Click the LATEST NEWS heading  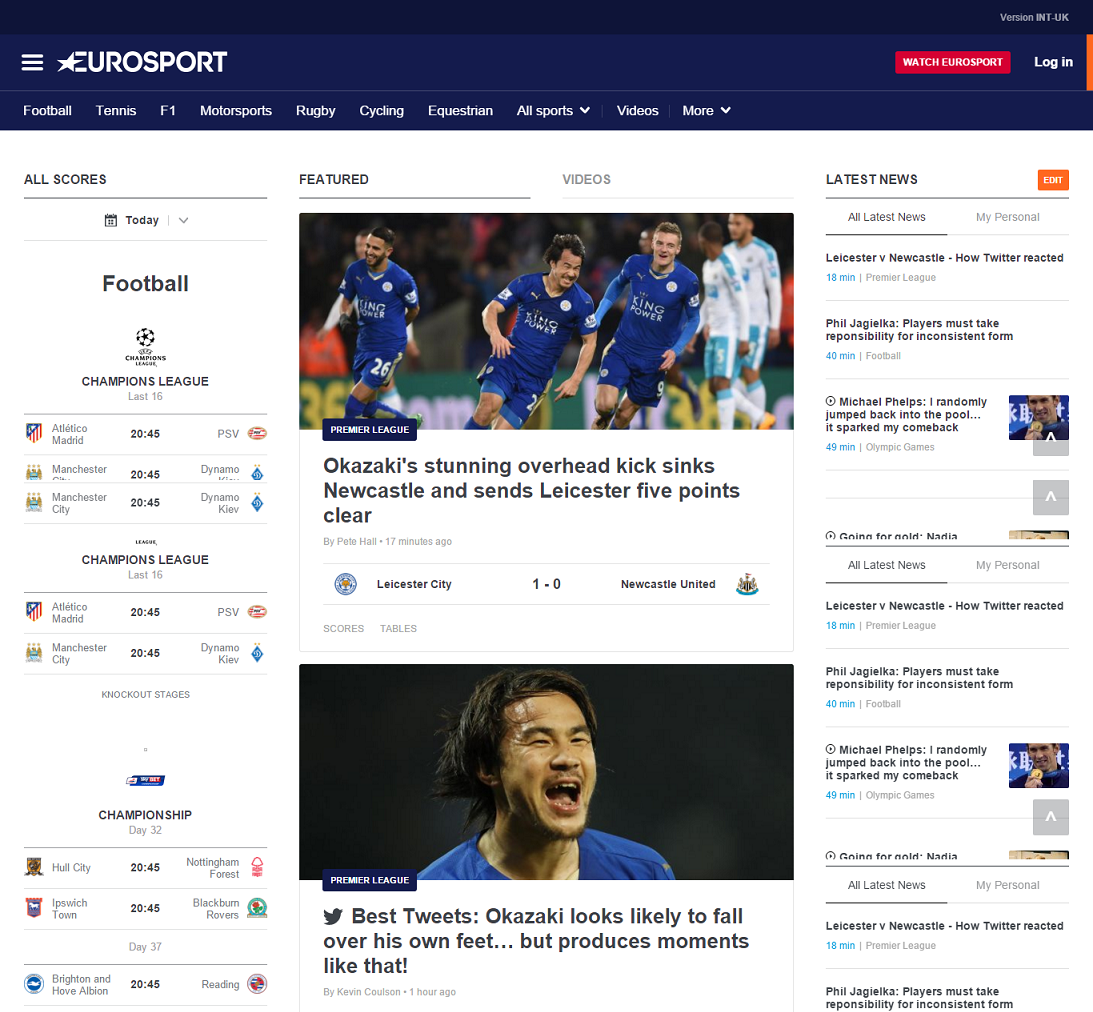coord(871,179)
